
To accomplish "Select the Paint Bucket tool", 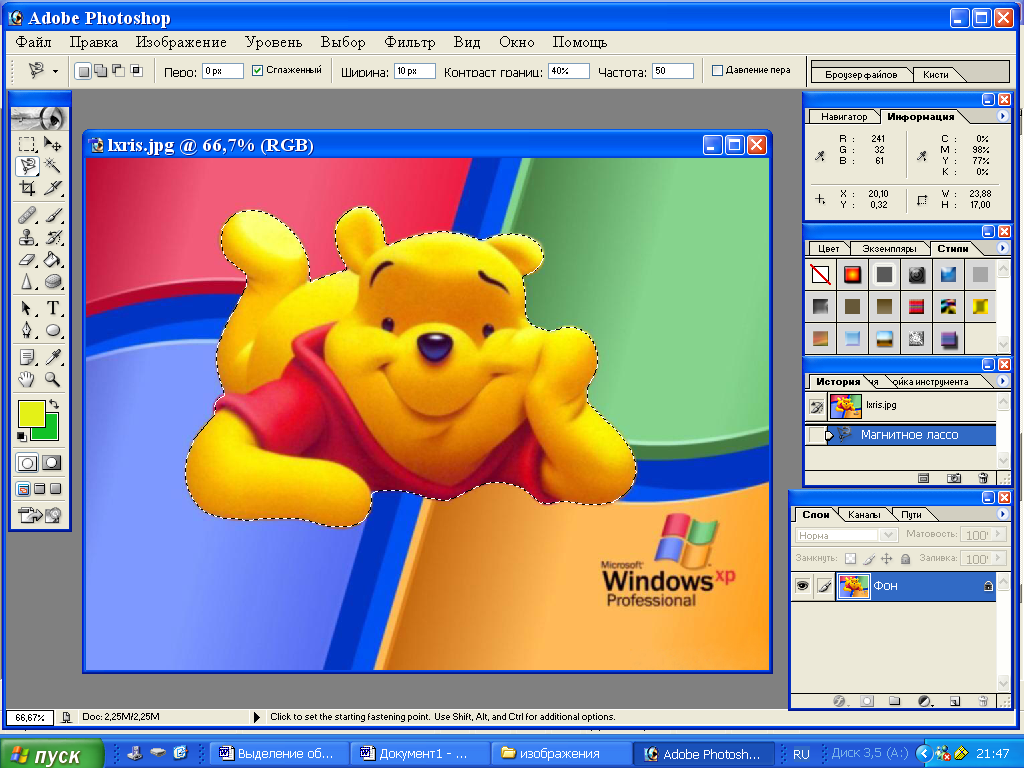I will [52, 259].
